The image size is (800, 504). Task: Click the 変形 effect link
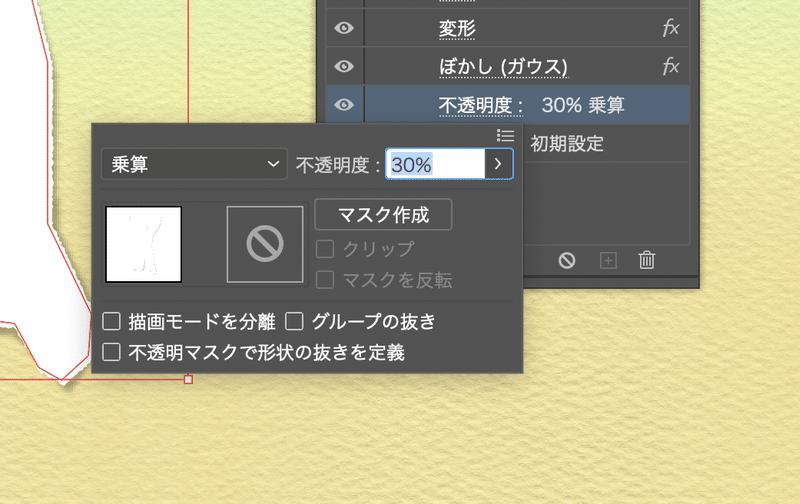tap(457, 29)
